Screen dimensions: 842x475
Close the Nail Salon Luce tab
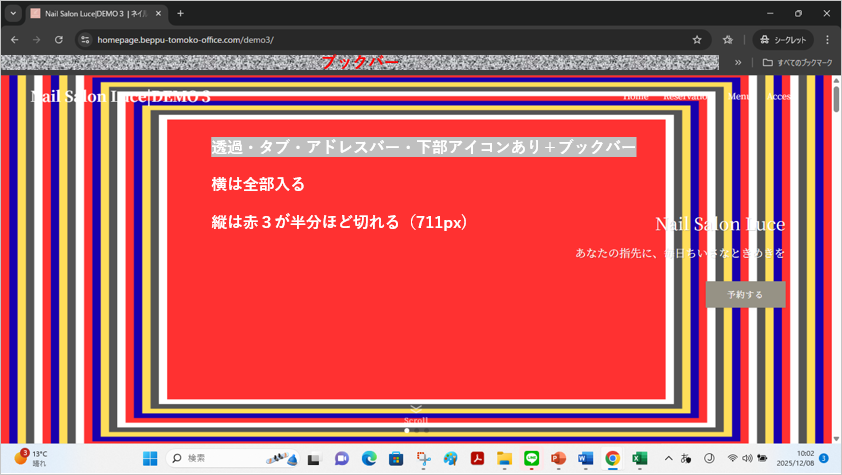tap(158, 13)
